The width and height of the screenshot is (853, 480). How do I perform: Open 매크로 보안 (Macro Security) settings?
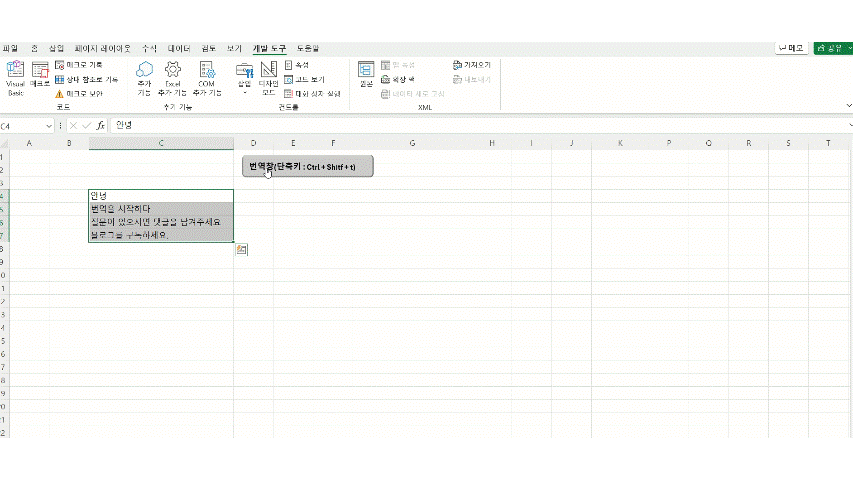79,94
